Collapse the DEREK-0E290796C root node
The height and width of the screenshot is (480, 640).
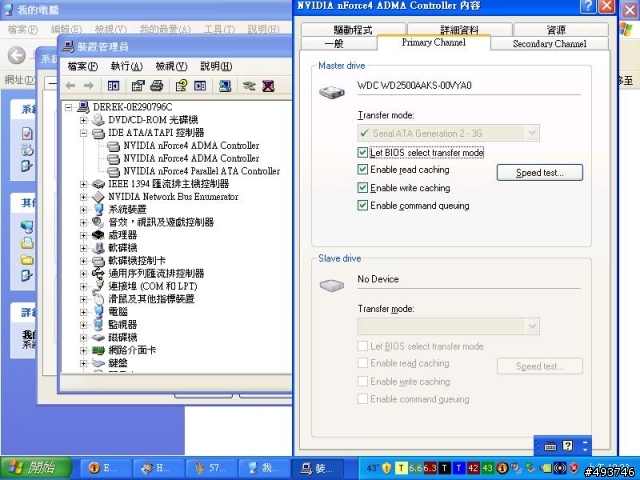click(x=69, y=107)
